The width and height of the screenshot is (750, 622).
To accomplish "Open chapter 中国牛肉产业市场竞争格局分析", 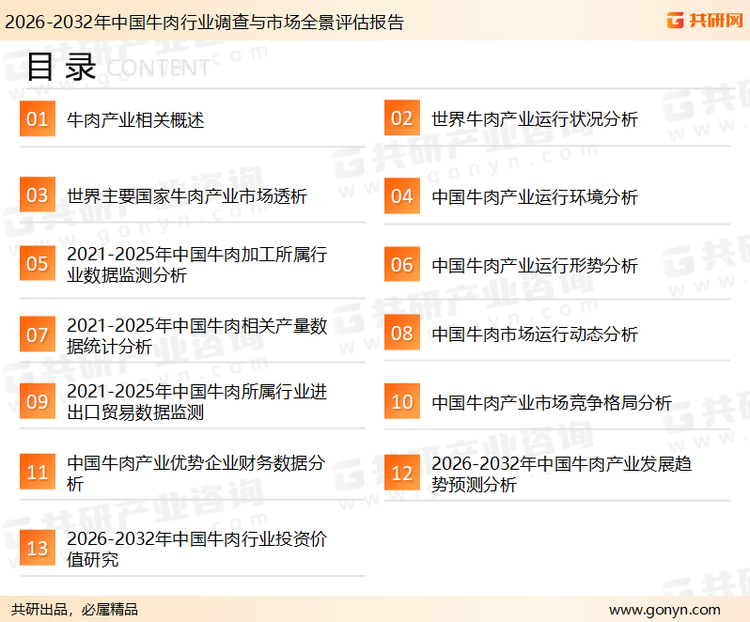I will tap(552, 402).
